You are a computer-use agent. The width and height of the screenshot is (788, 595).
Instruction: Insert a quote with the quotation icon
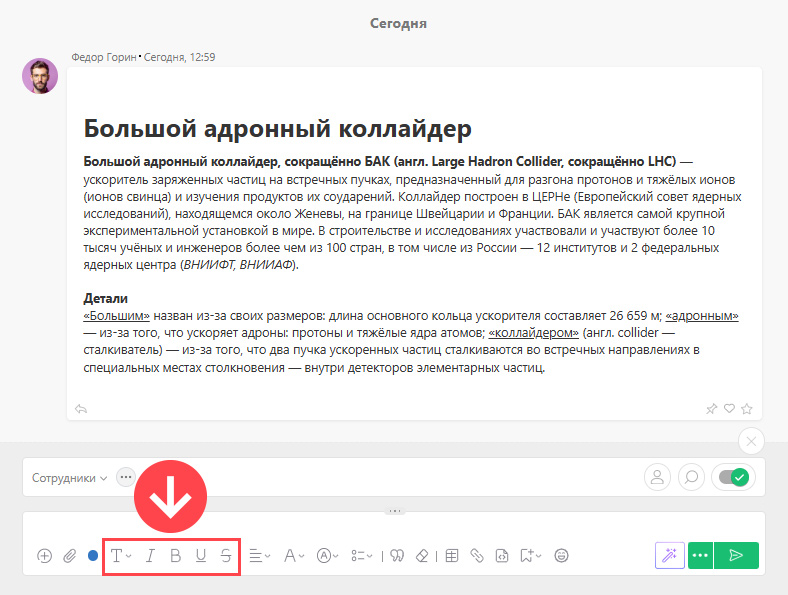[x=397, y=556]
